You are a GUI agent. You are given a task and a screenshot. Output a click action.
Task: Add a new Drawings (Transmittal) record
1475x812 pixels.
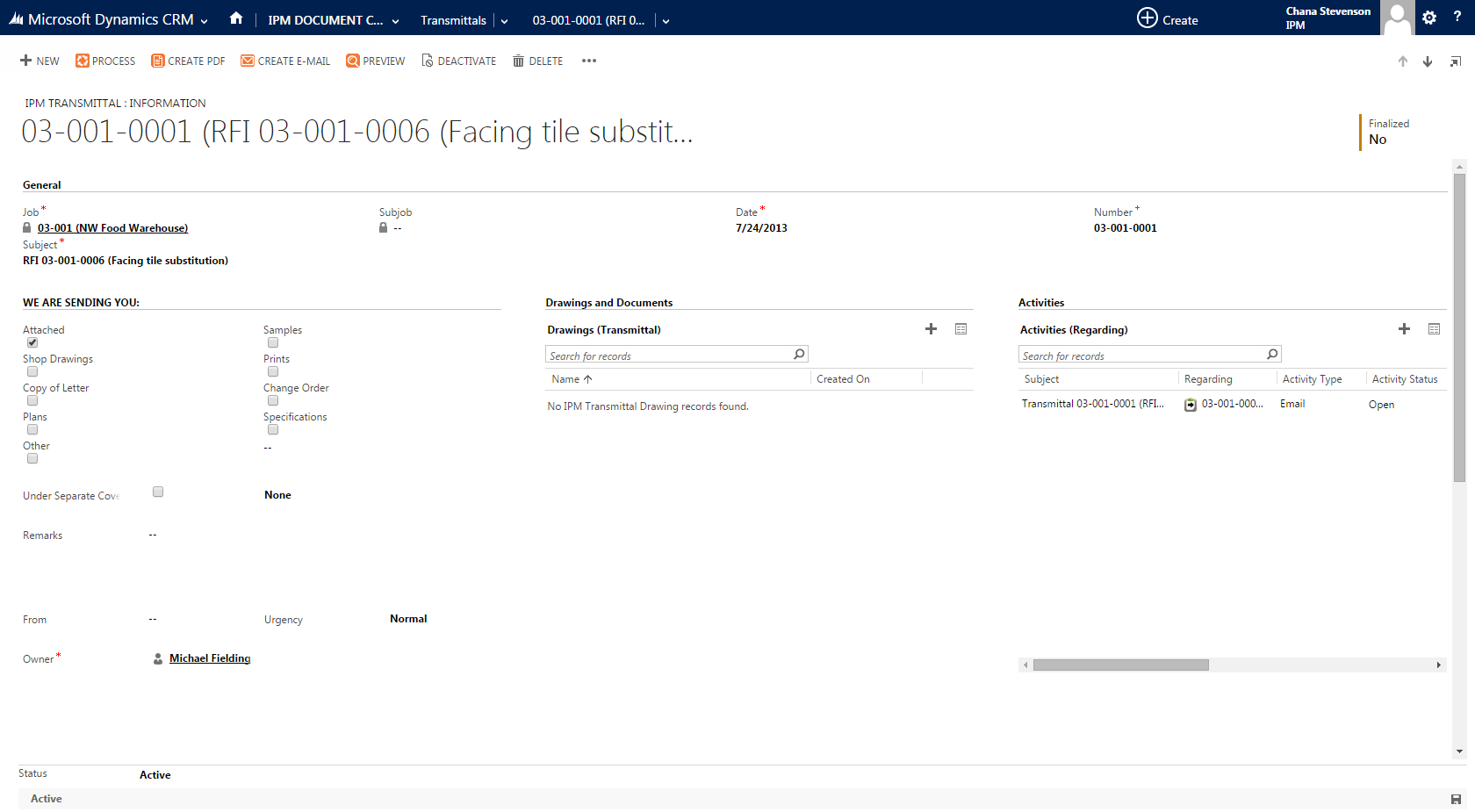931,329
